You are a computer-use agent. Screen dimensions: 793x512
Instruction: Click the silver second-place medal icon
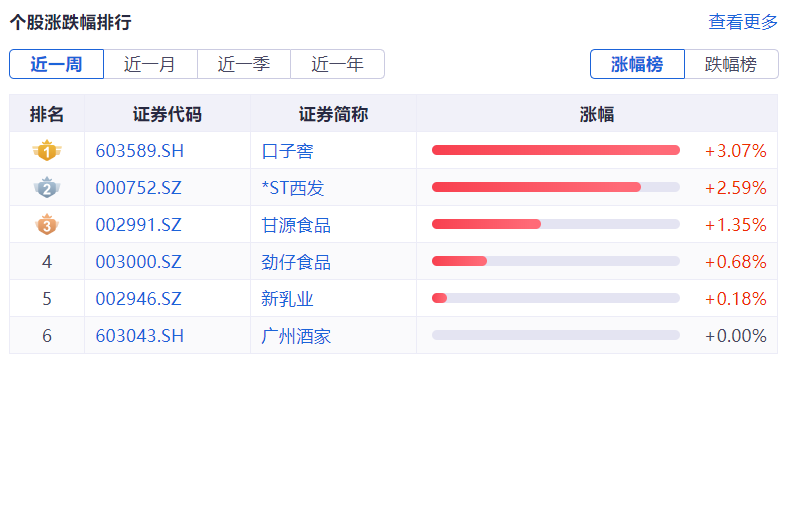46,188
